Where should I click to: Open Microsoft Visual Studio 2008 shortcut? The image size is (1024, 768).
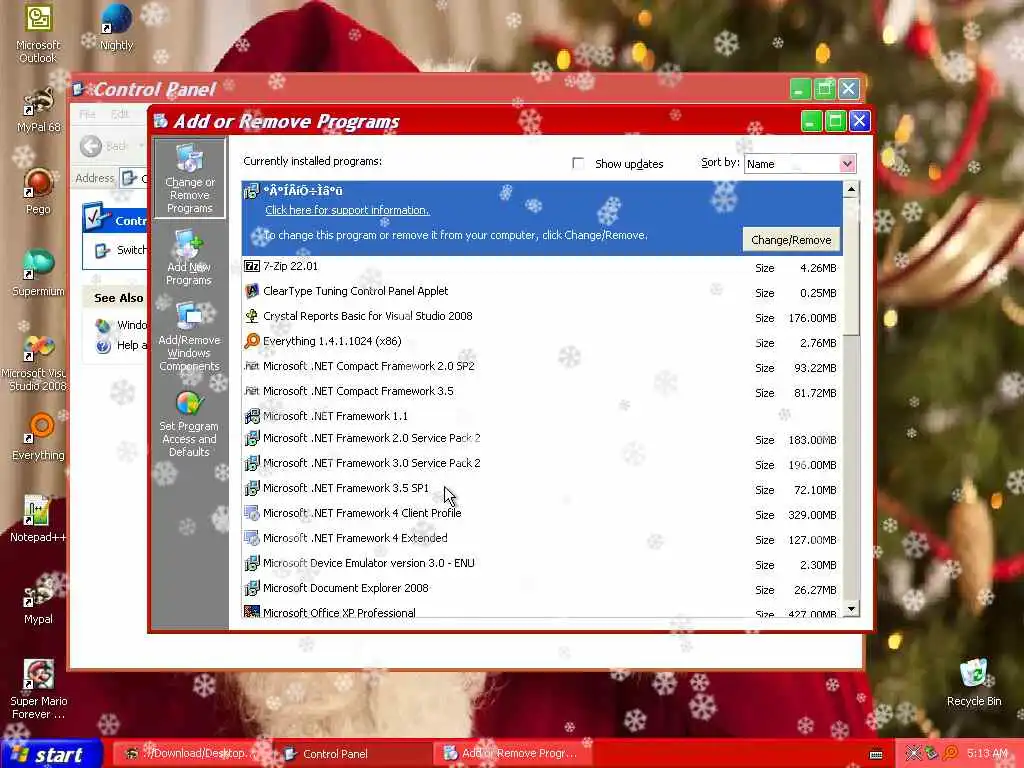pos(38,362)
